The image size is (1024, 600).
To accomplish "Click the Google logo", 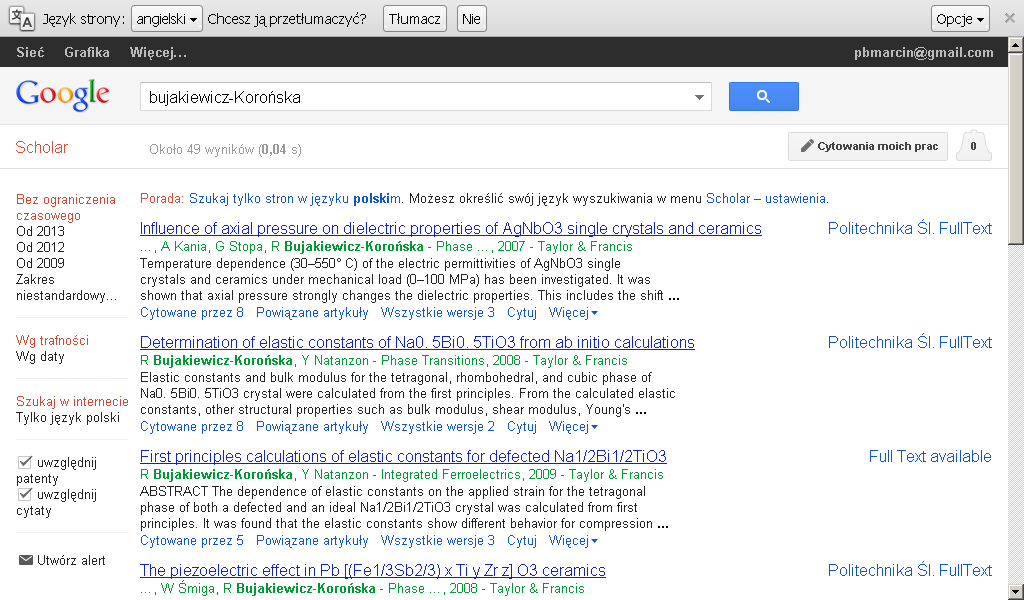I will (x=63, y=95).
